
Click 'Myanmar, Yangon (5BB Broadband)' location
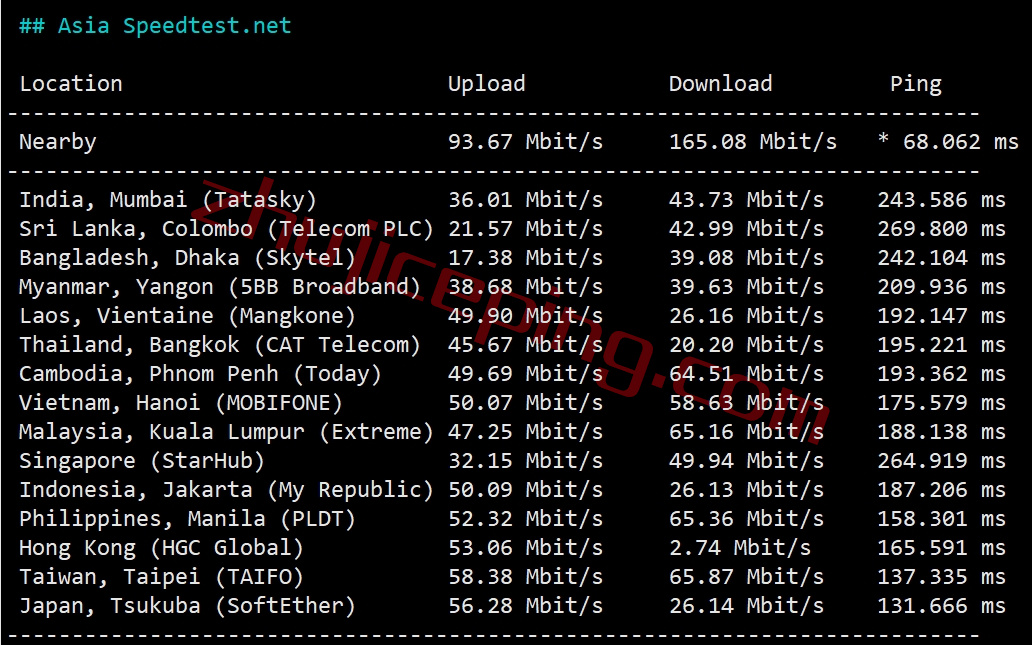(x=220, y=286)
